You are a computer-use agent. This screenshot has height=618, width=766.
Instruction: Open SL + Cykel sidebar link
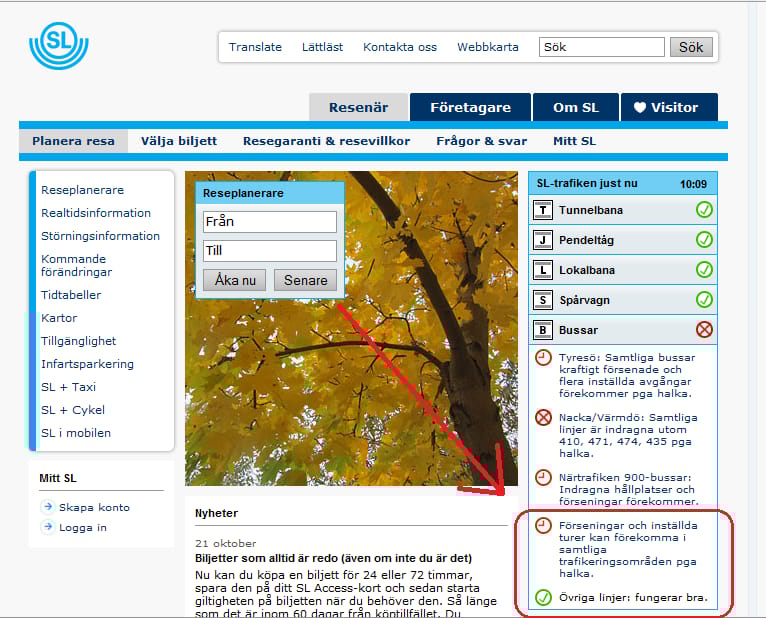[73, 410]
